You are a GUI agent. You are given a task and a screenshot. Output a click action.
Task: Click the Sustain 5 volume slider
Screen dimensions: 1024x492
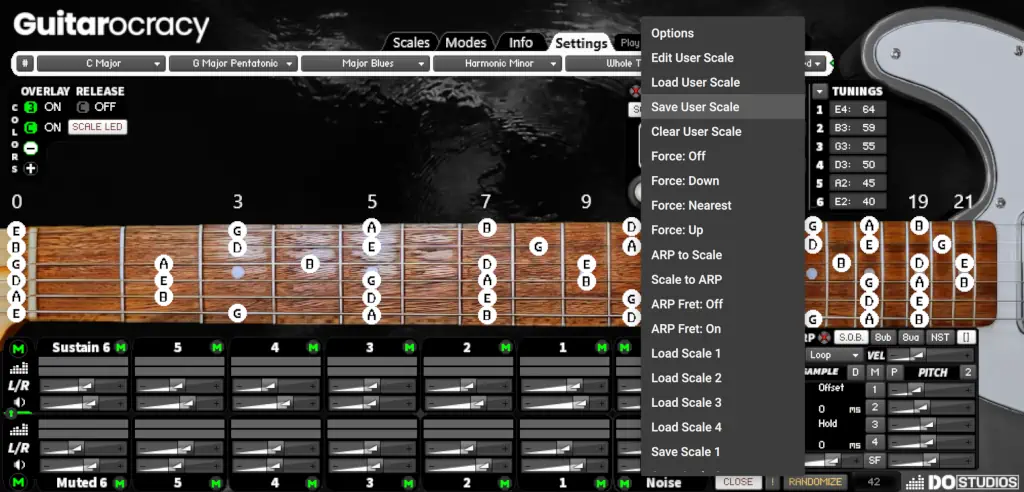click(x=179, y=402)
